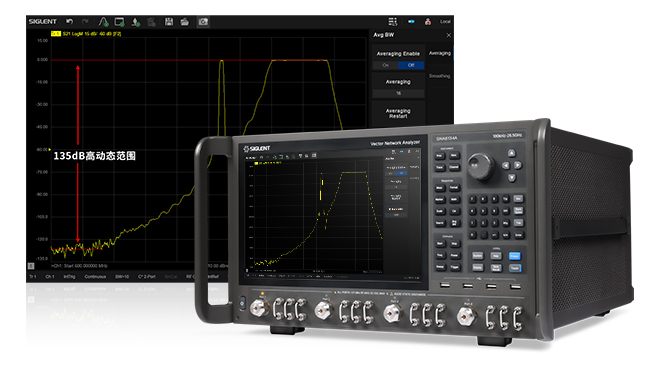Click the user/network icon beside Local
This screenshot has height=380, width=650.
click(x=428, y=22)
